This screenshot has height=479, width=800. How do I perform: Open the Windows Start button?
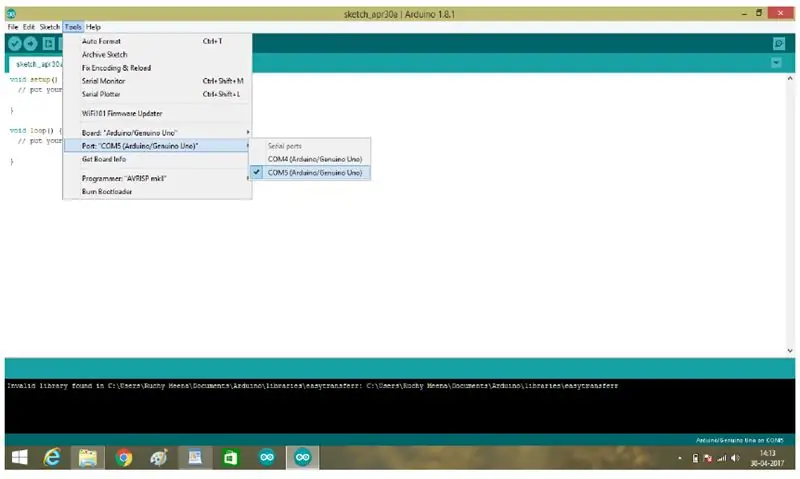19,458
